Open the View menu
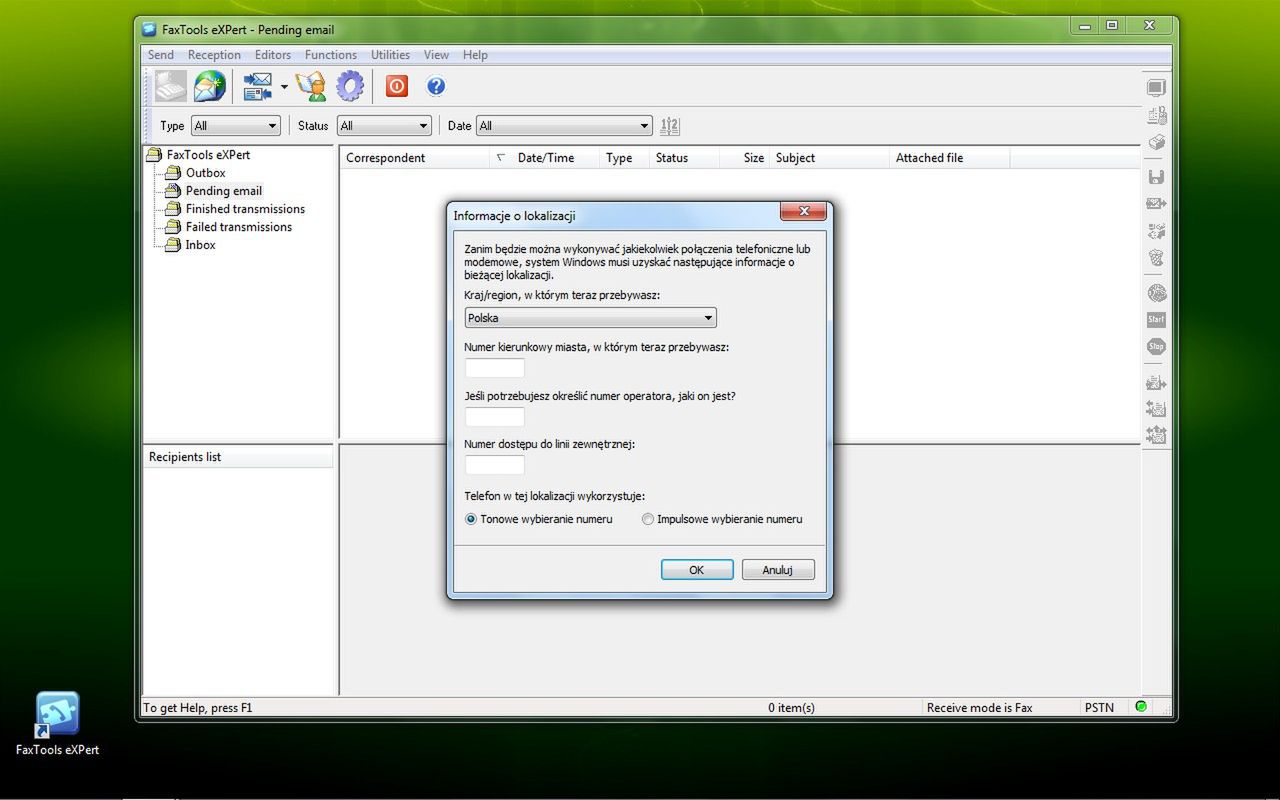The height and width of the screenshot is (800, 1280). click(436, 55)
